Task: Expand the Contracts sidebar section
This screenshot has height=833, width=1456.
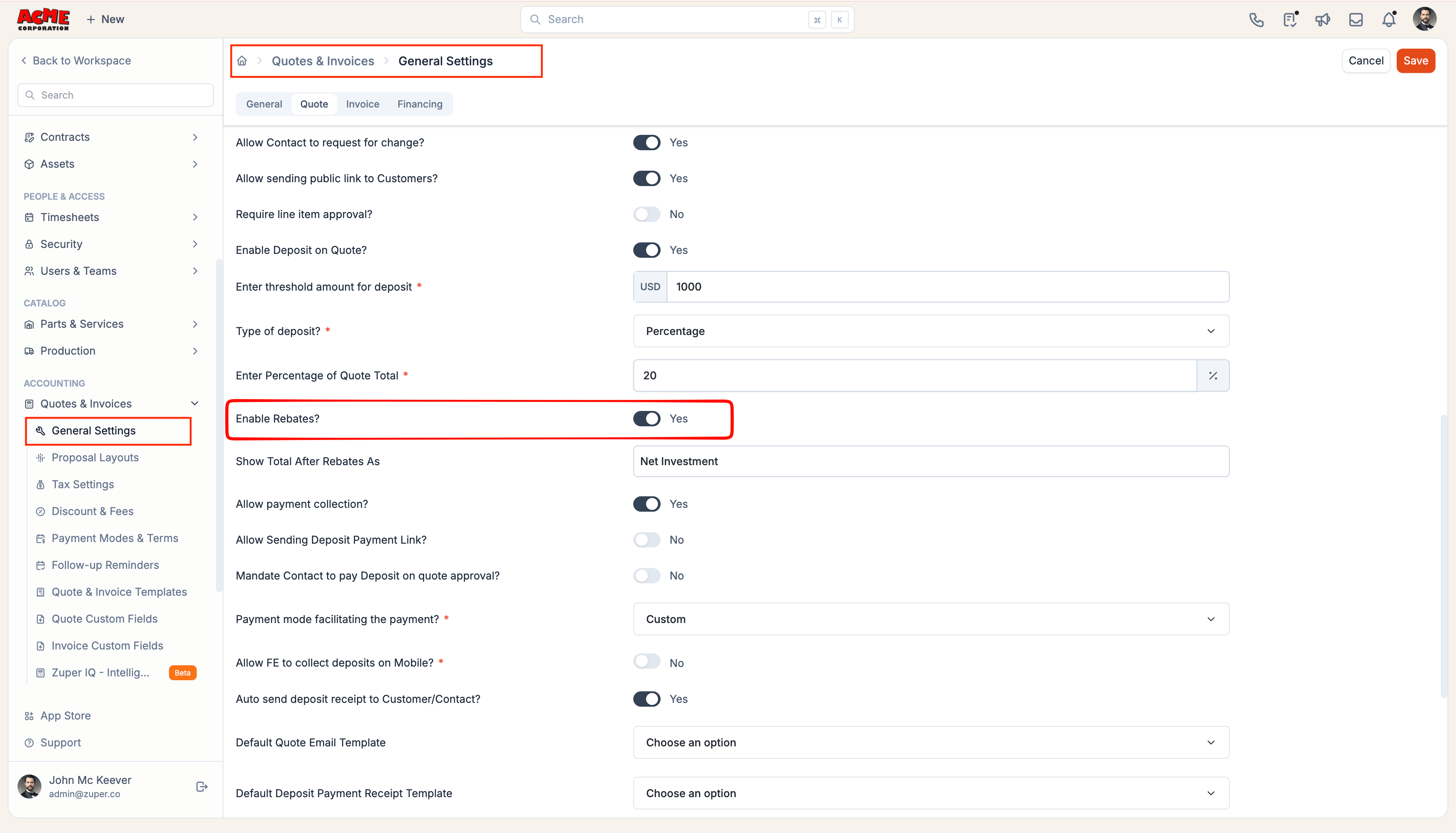Action: coord(111,137)
